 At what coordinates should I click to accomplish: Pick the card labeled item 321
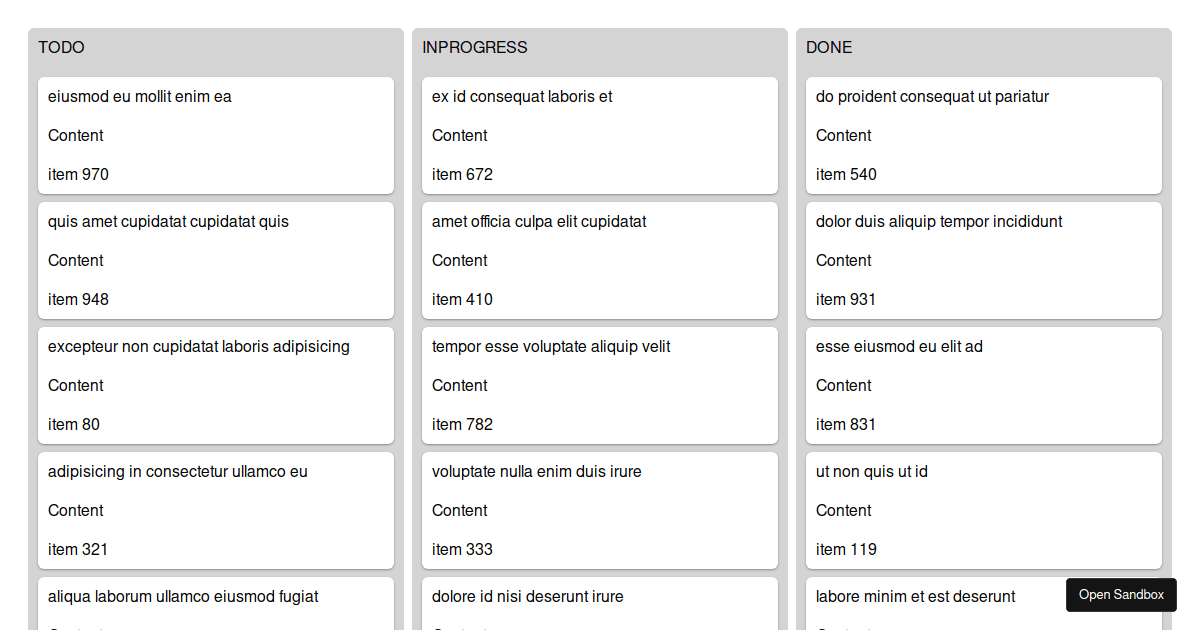tap(215, 510)
